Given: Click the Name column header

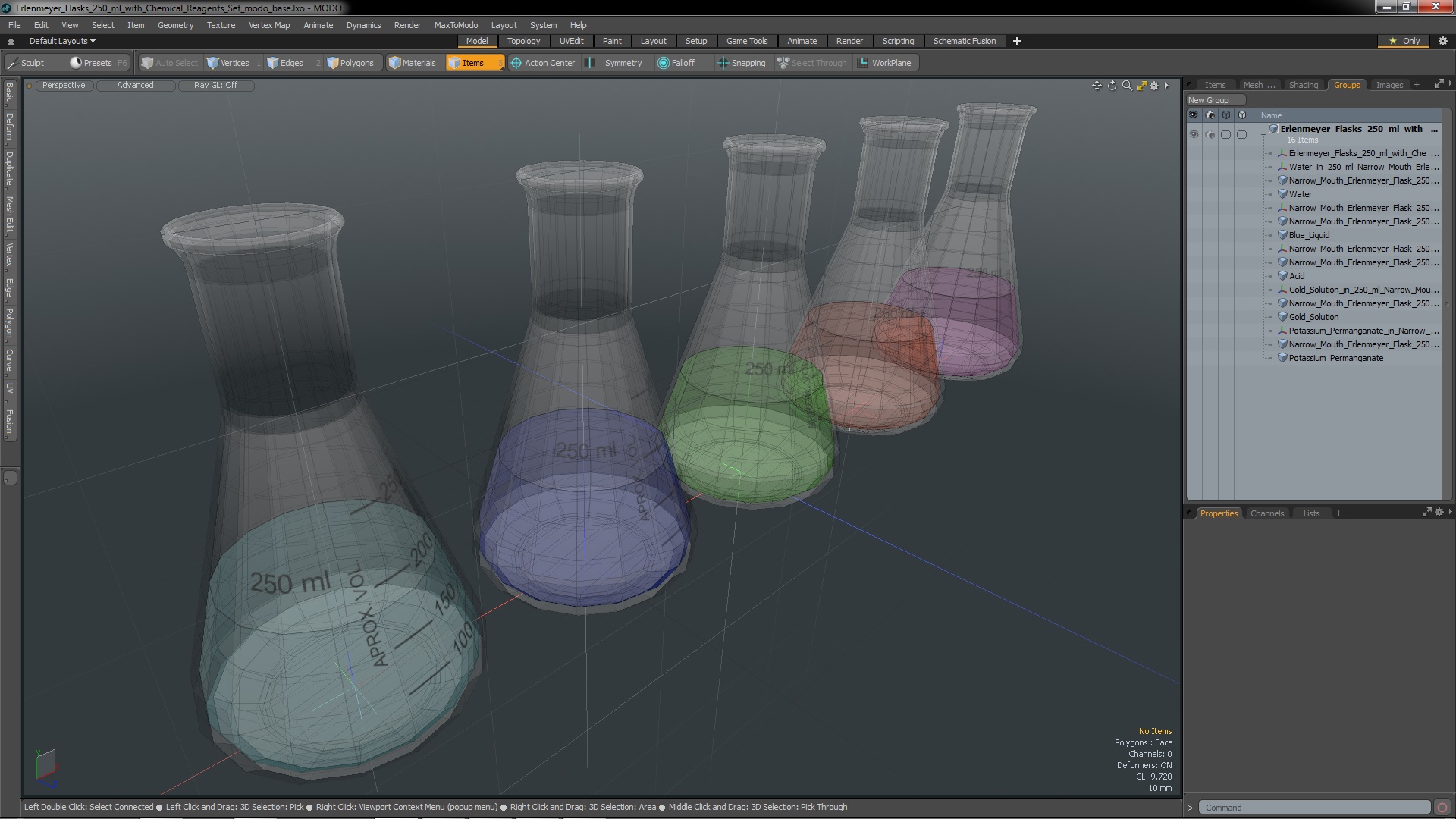Looking at the screenshot, I should point(1347,115).
